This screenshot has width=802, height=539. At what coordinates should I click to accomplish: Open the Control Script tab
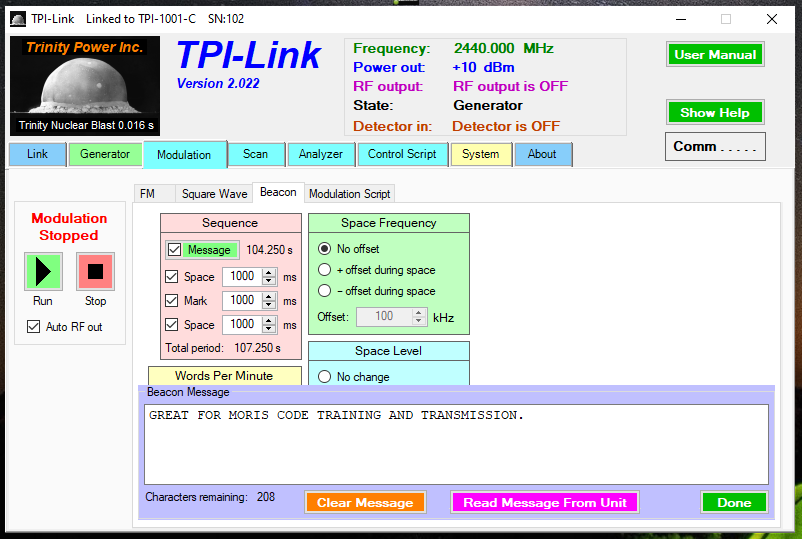point(402,154)
